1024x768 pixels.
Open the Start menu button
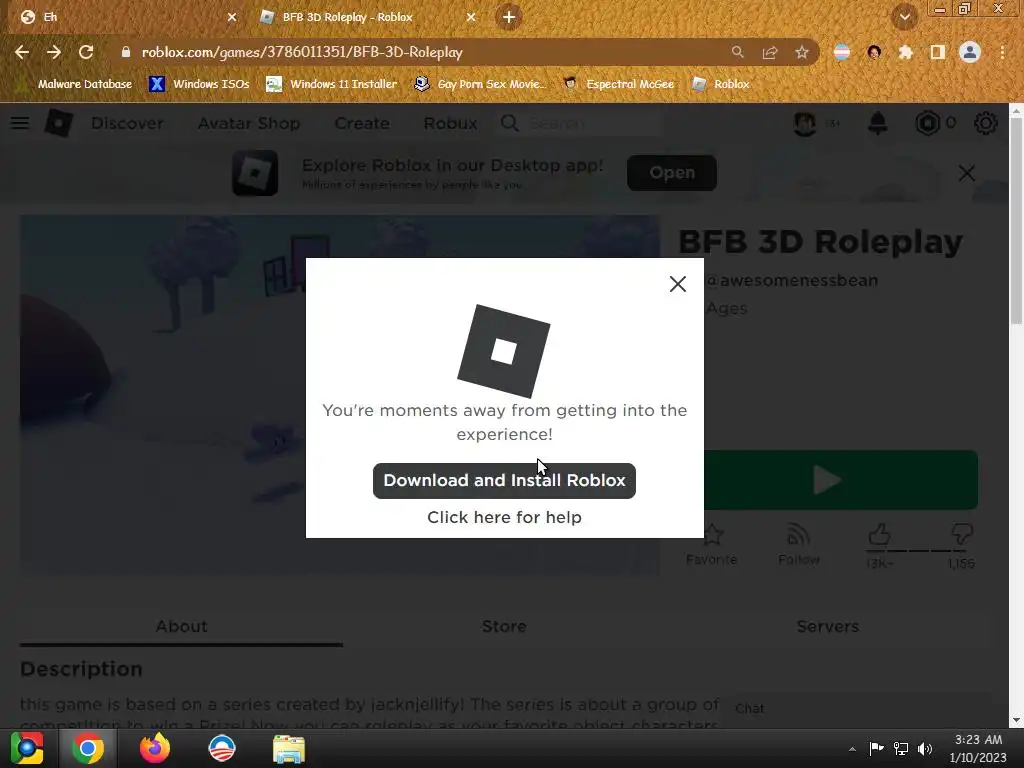click(x=27, y=748)
